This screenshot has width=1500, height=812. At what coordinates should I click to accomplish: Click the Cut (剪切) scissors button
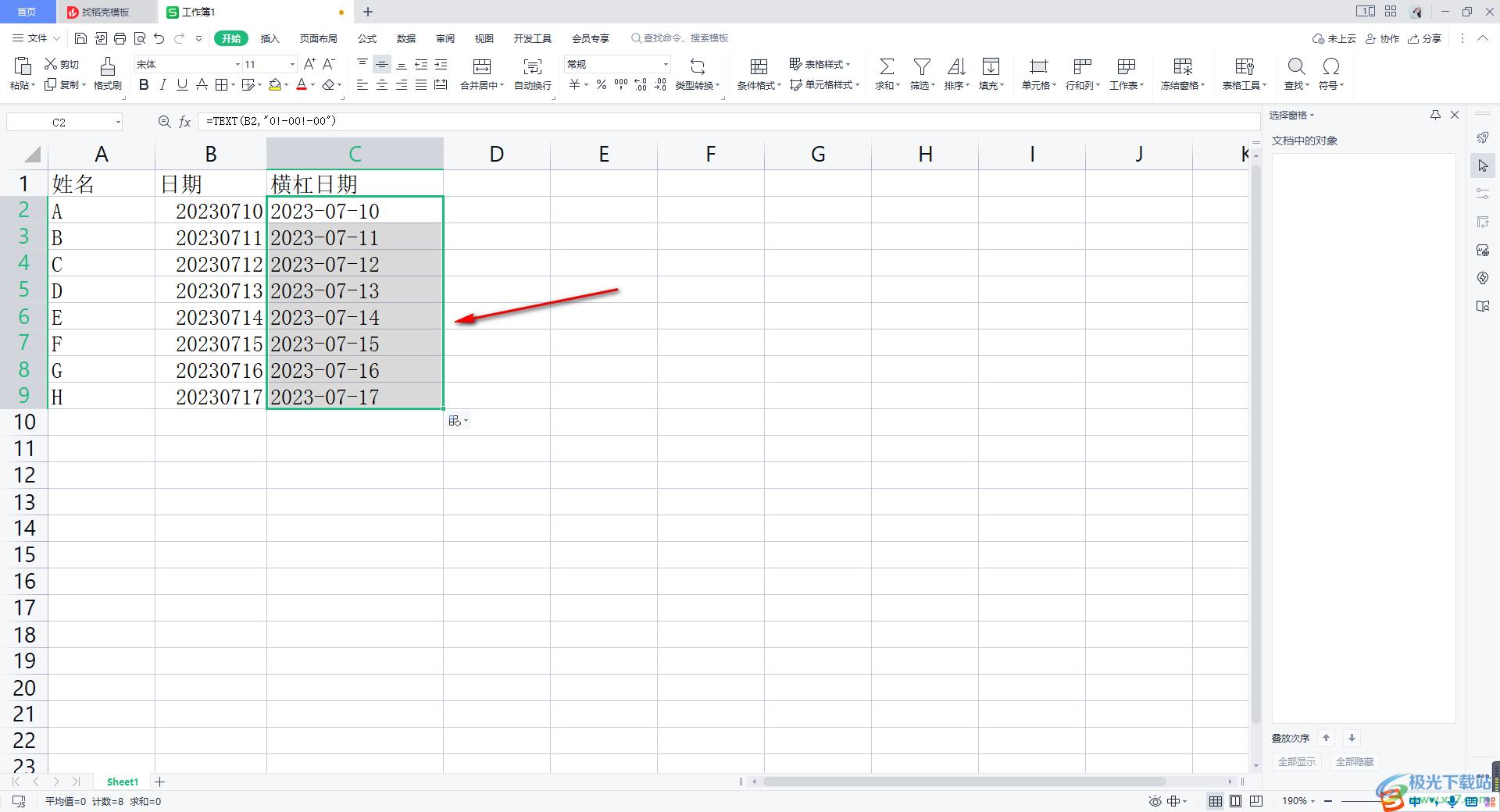click(61, 64)
